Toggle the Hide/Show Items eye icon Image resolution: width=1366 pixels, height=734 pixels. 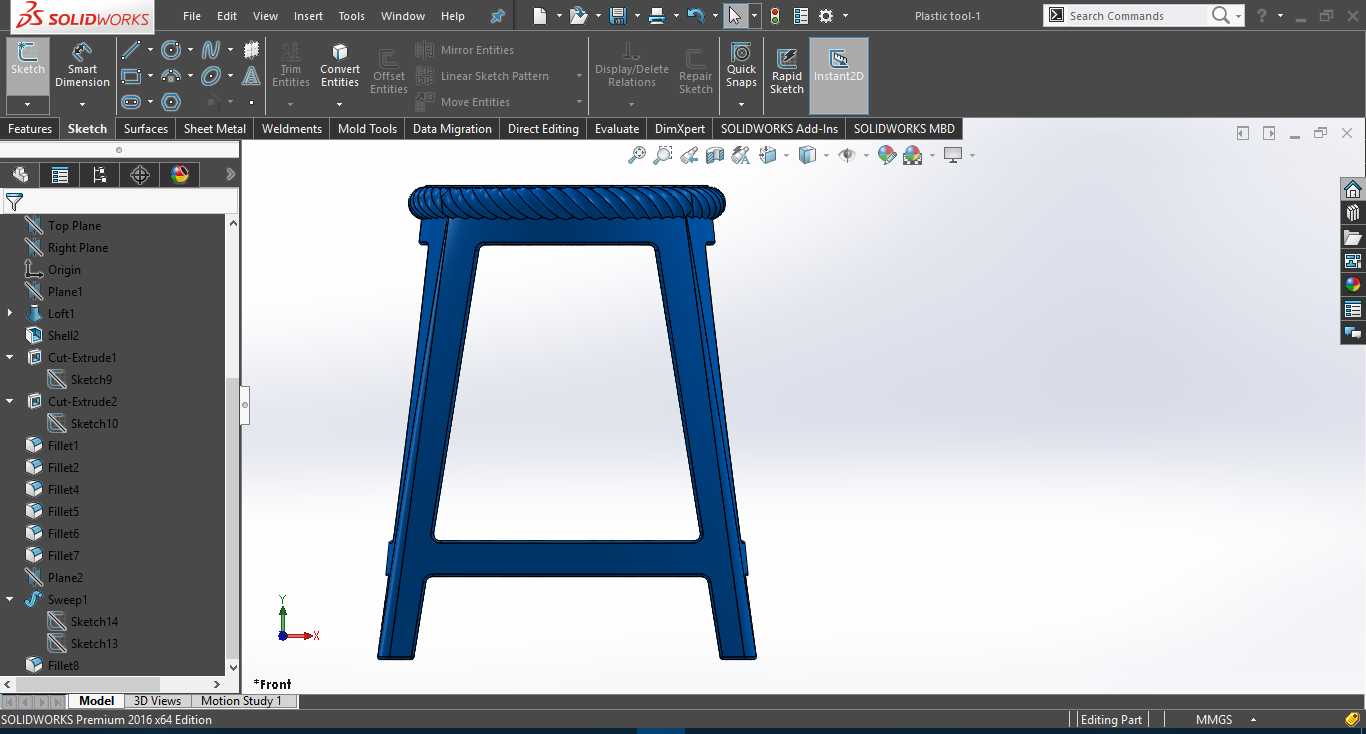pyautogui.click(x=847, y=155)
